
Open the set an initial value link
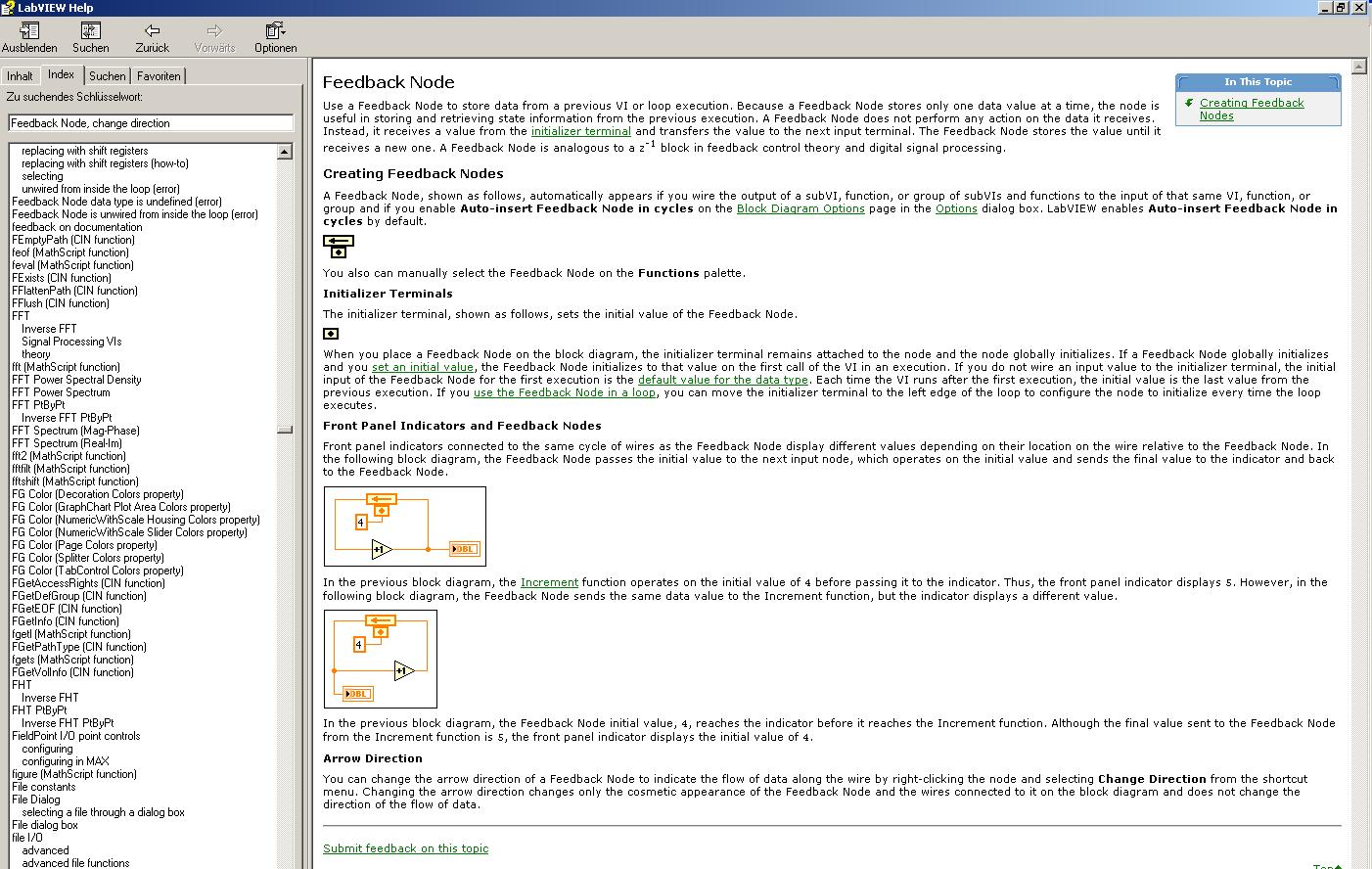423,367
